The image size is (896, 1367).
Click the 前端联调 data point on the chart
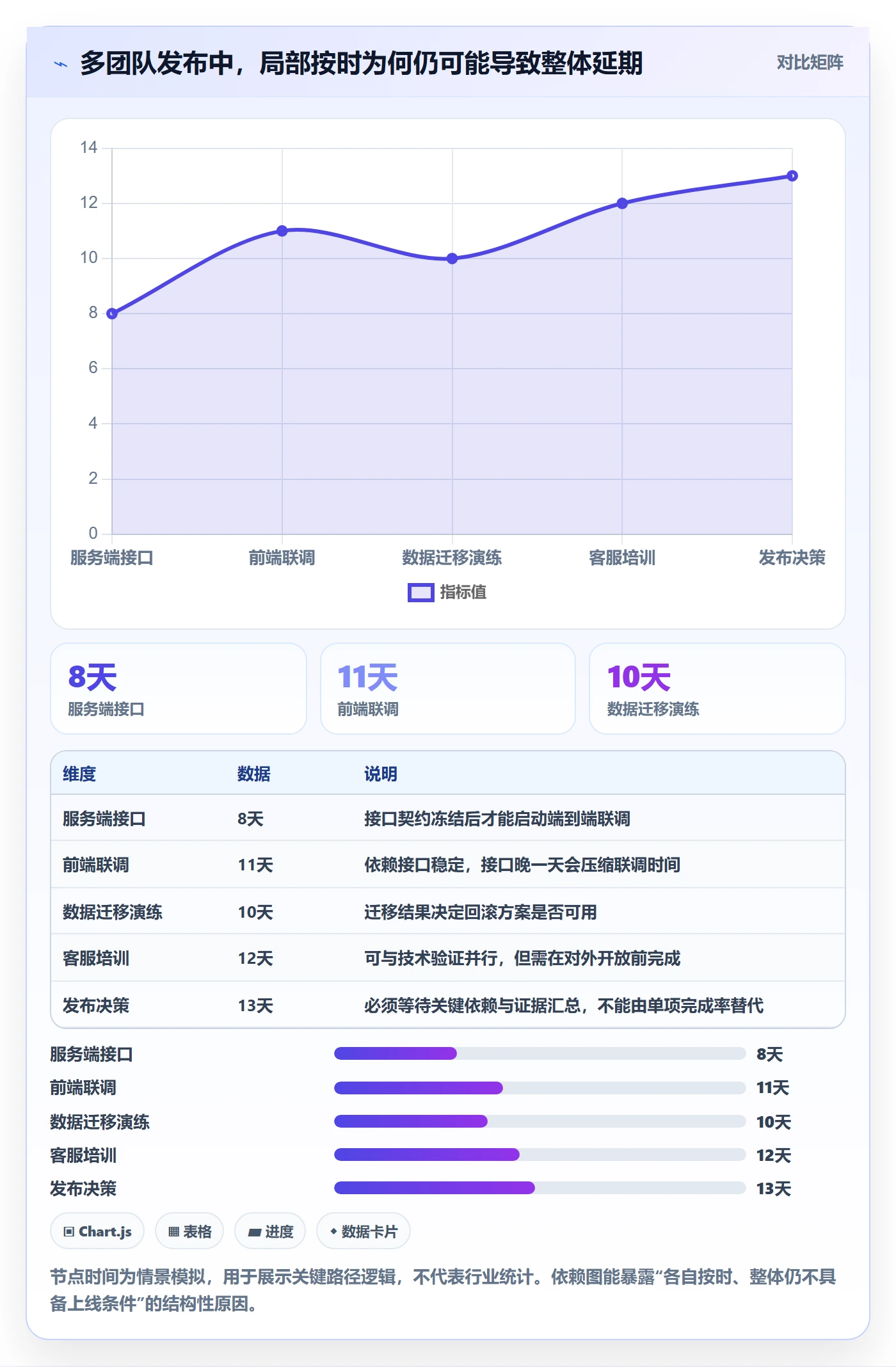[282, 231]
